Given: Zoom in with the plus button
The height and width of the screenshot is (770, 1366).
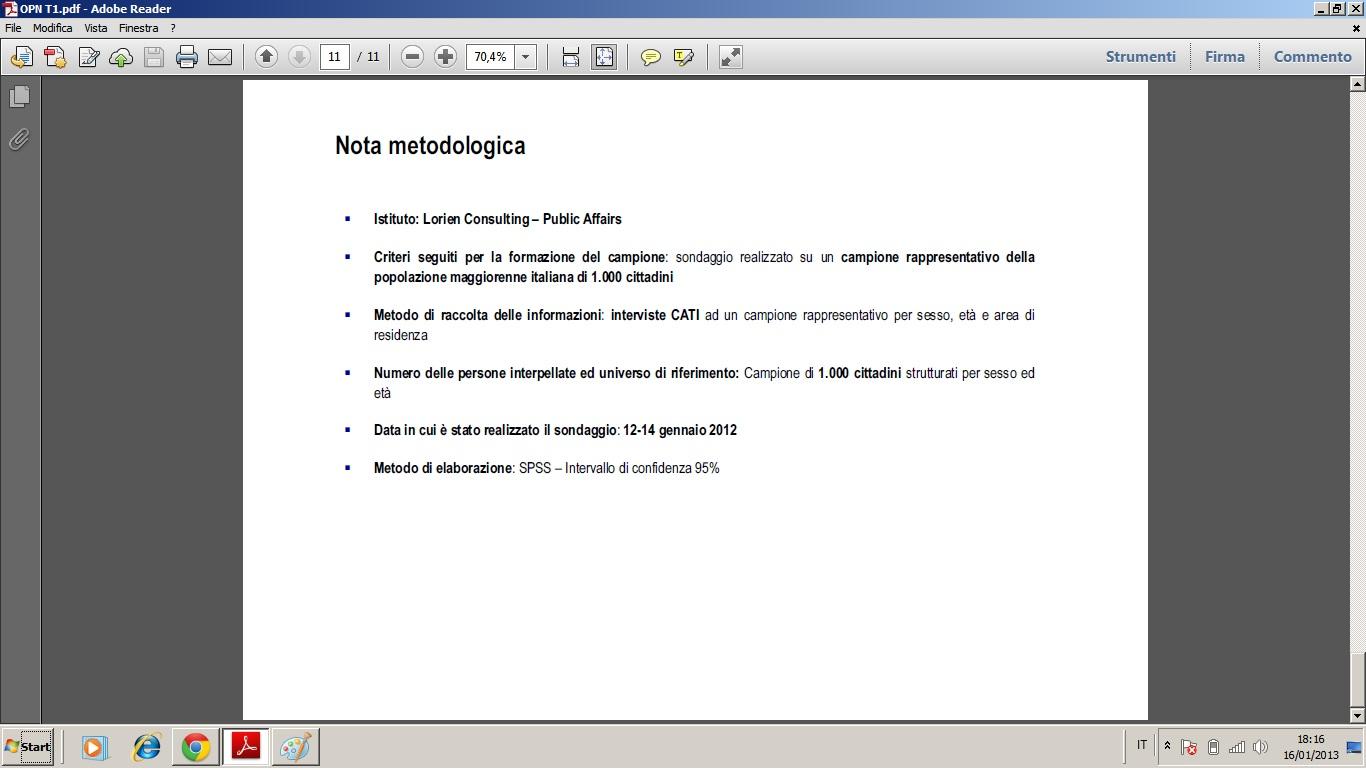Looking at the screenshot, I should 445,57.
